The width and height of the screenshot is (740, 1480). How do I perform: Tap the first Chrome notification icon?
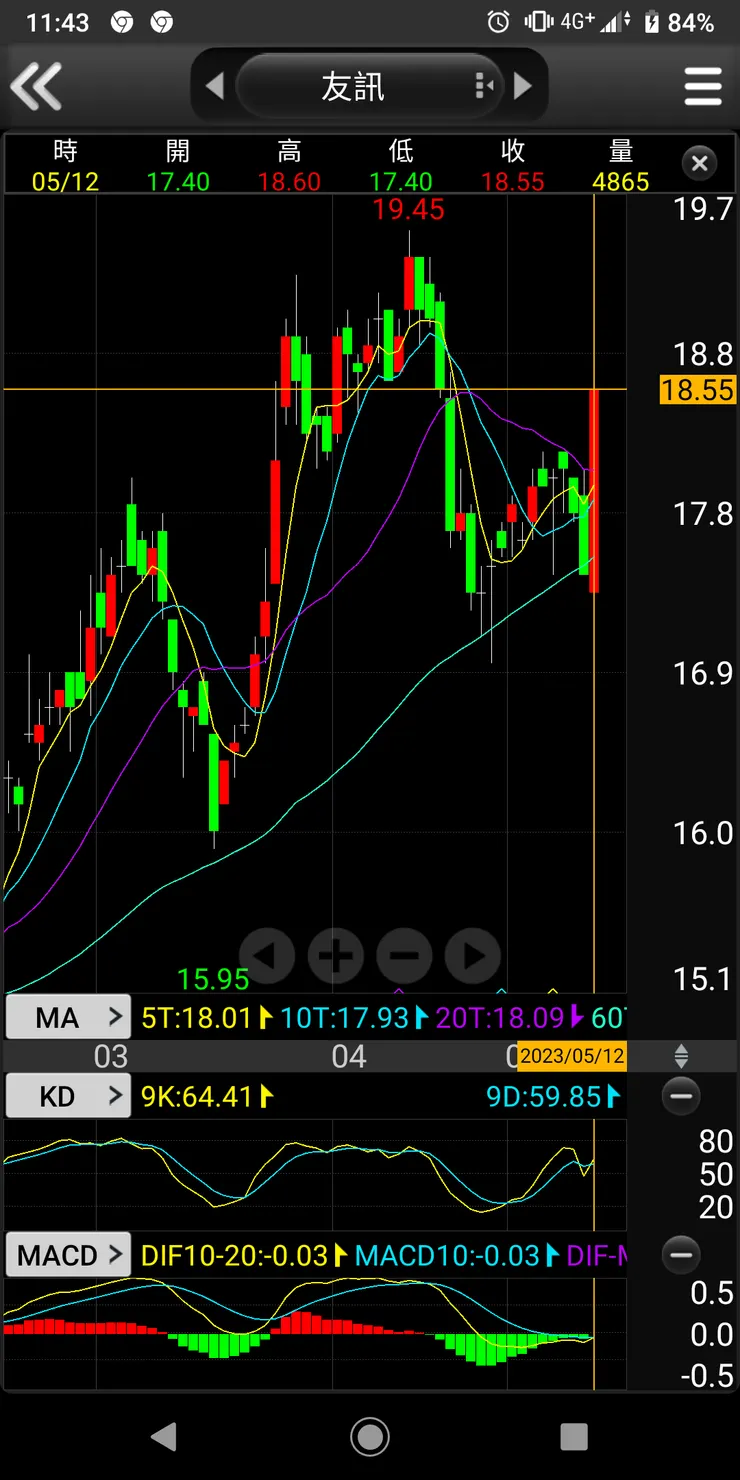click(122, 22)
